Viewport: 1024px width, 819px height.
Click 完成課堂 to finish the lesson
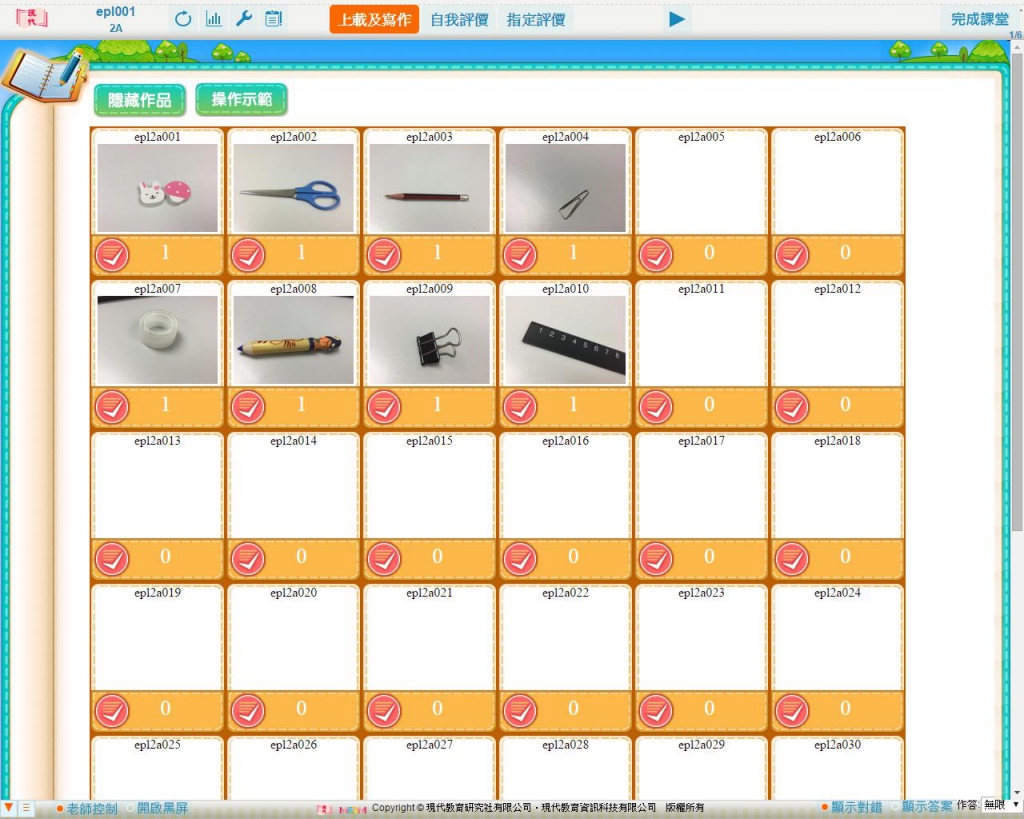coord(979,20)
